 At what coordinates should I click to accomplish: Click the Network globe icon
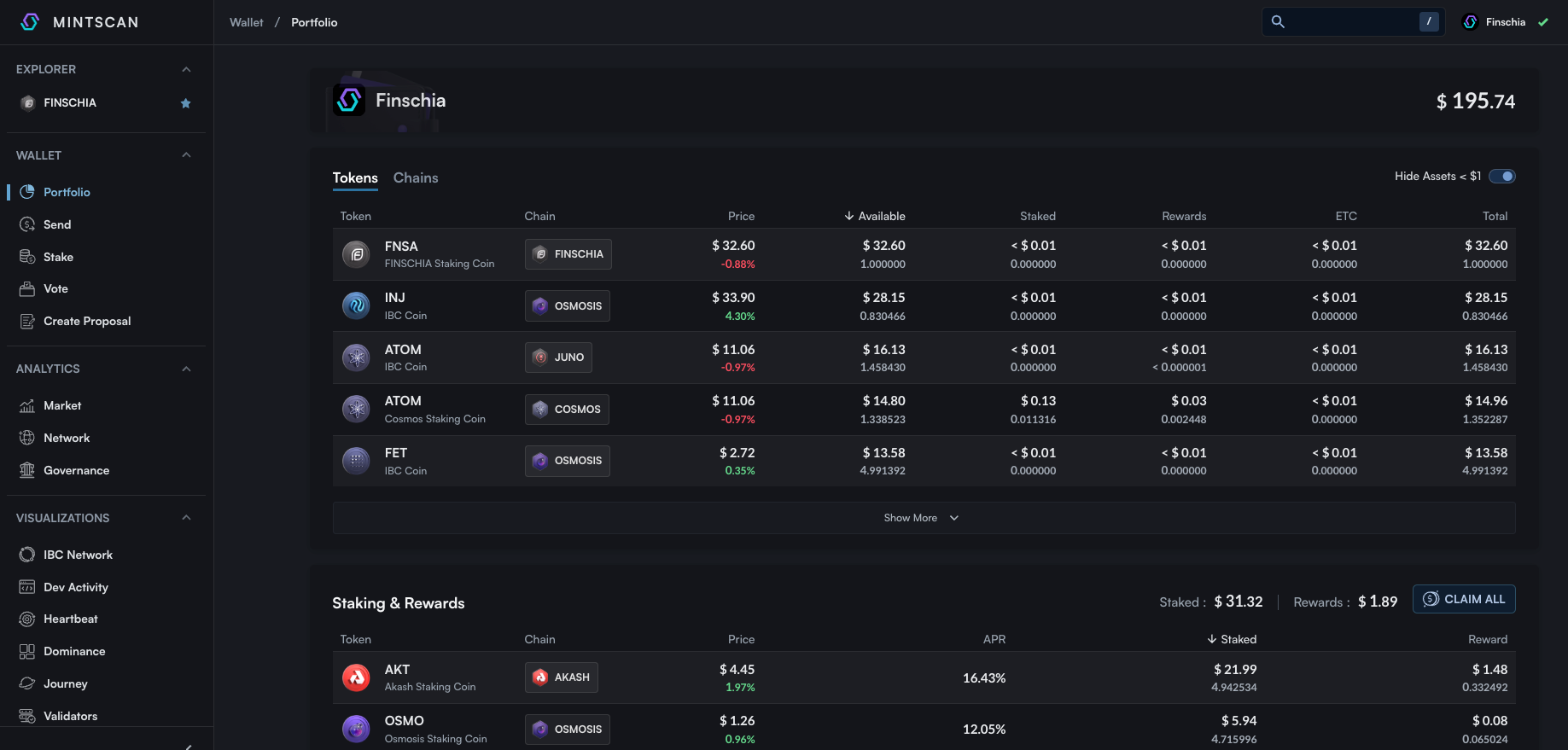(27, 438)
